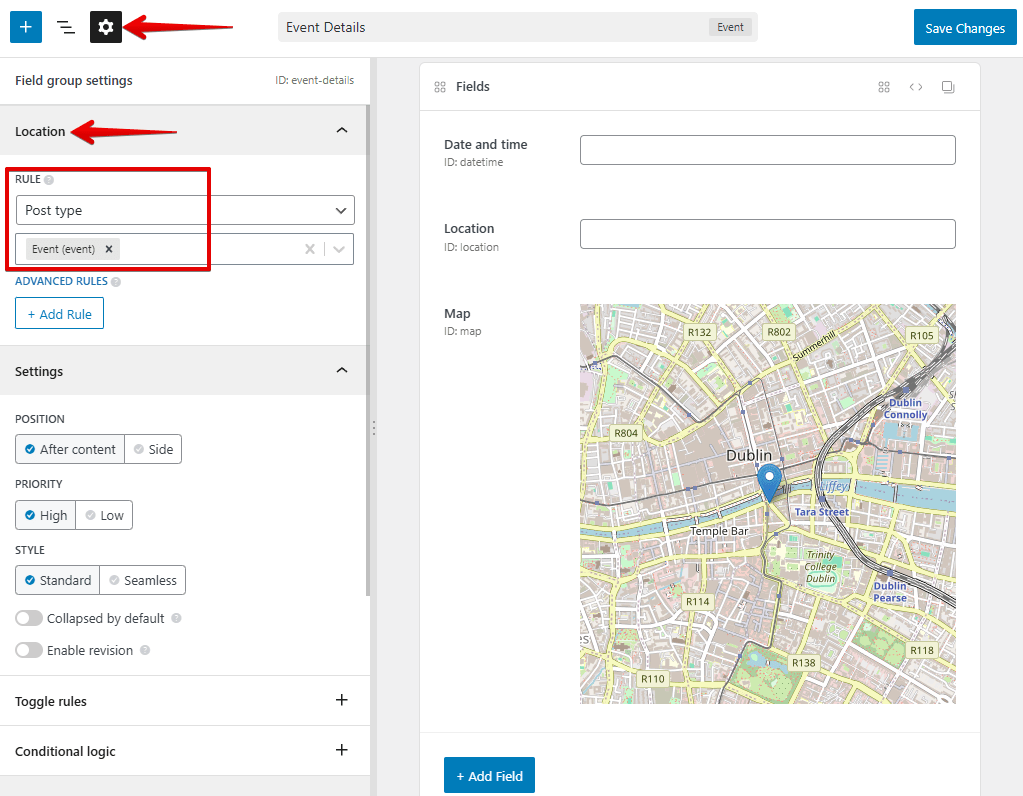Click the blue plus add button
Image resolution: width=1023 pixels, height=796 pixels.
point(26,28)
